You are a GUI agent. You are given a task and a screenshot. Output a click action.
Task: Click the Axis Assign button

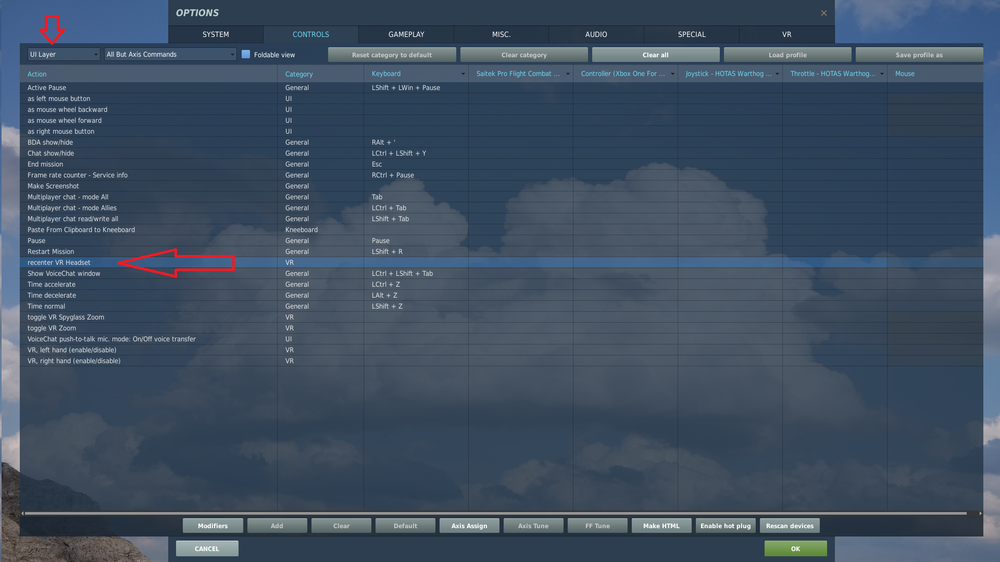pyautogui.click(x=469, y=526)
